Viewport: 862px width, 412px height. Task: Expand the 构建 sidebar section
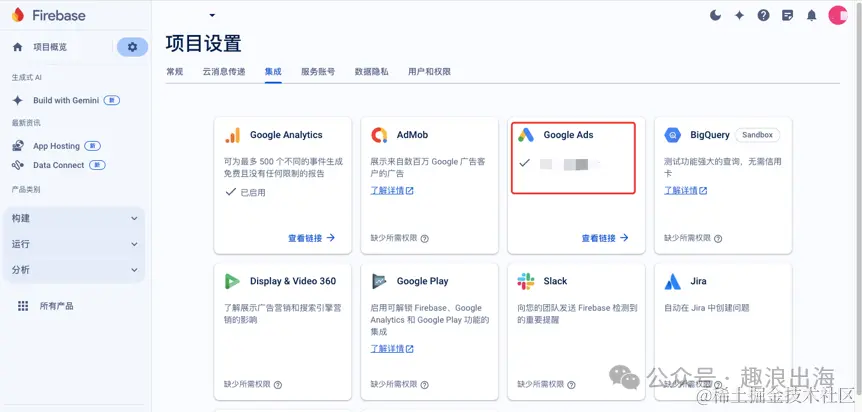tap(74, 218)
